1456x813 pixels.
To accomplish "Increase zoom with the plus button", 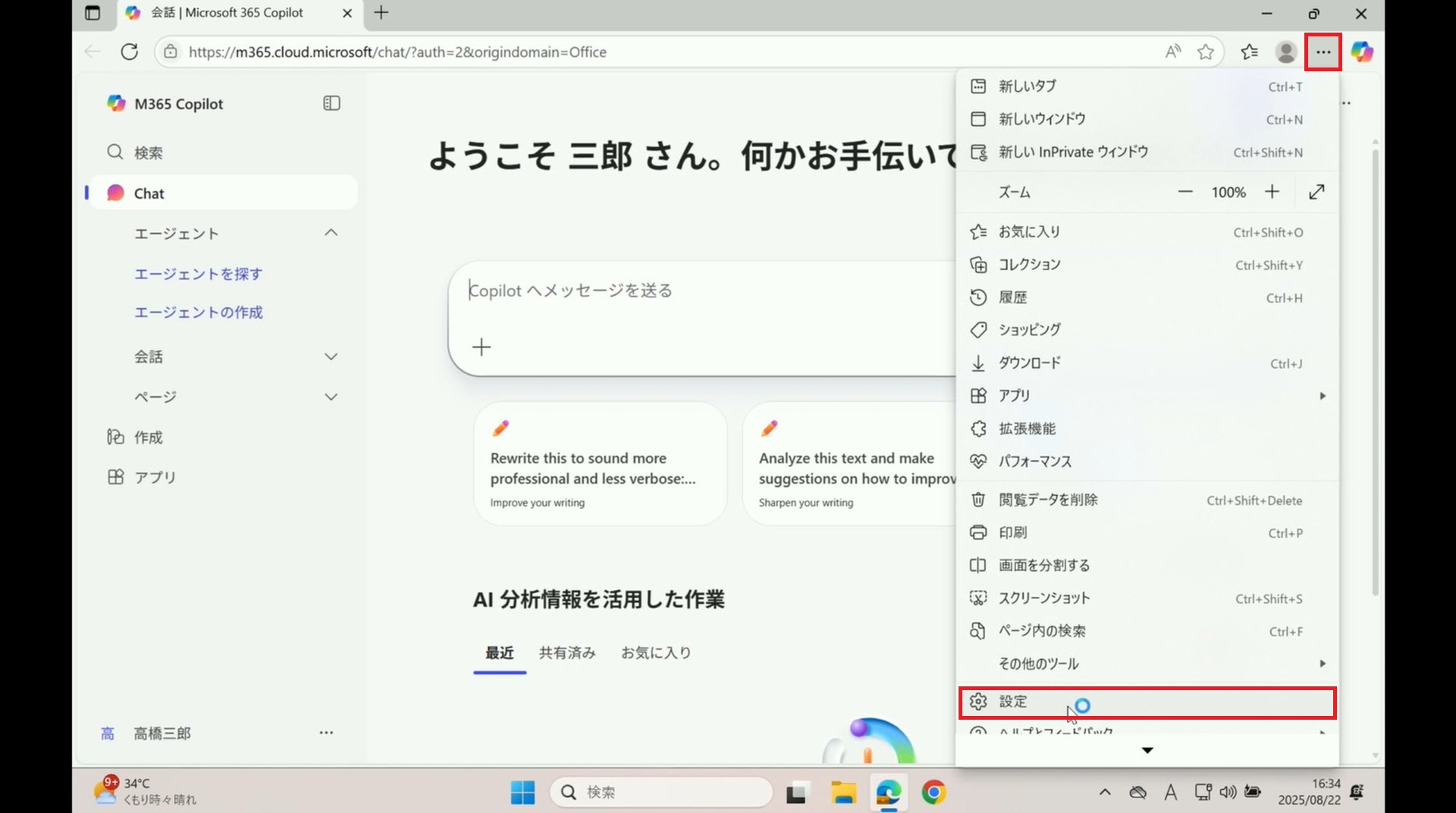I will (x=1272, y=193).
